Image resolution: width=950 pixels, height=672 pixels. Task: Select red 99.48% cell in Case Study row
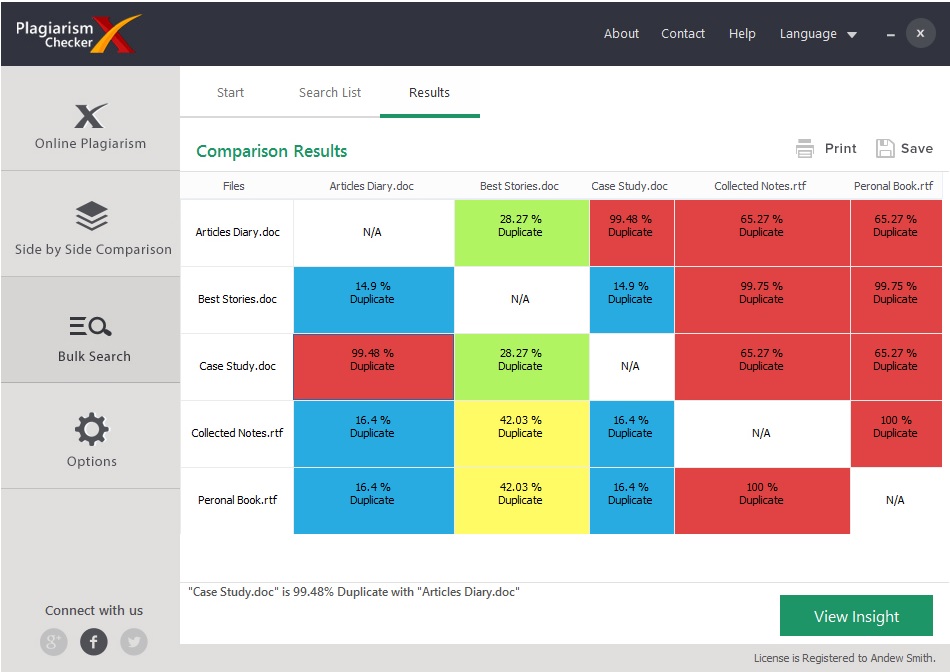(x=372, y=366)
